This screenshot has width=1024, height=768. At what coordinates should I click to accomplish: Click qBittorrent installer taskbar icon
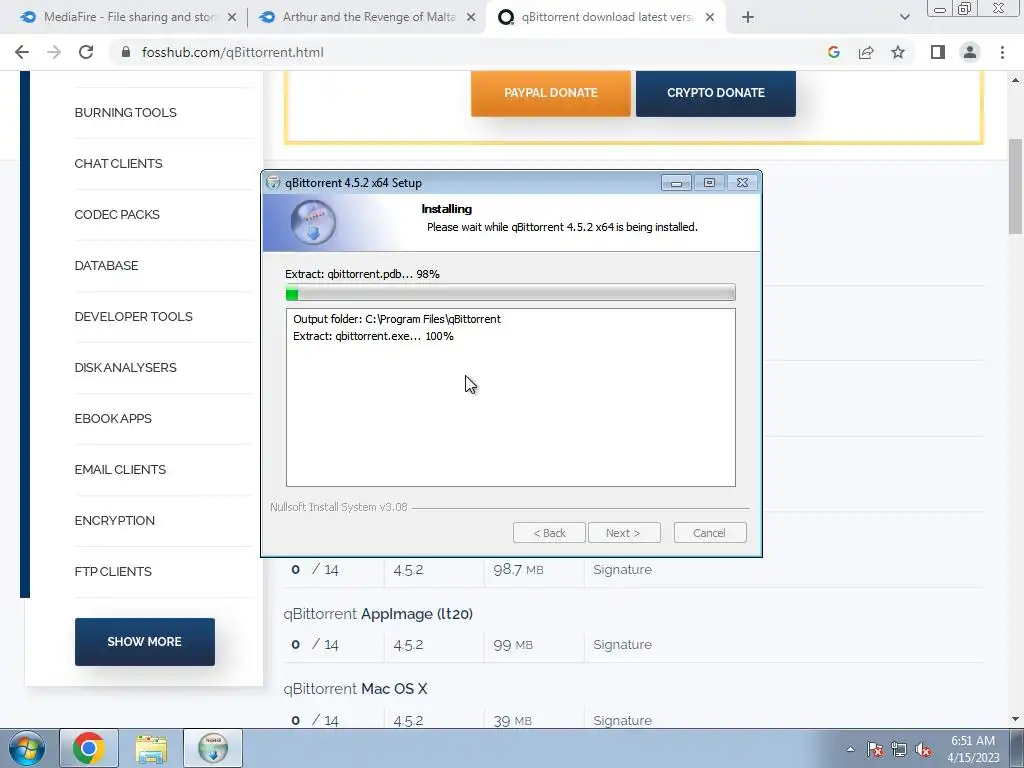coord(213,748)
